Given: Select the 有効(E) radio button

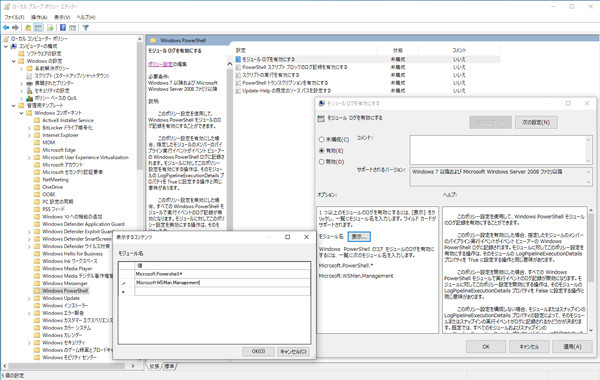Looking at the screenshot, I should pos(321,151).
